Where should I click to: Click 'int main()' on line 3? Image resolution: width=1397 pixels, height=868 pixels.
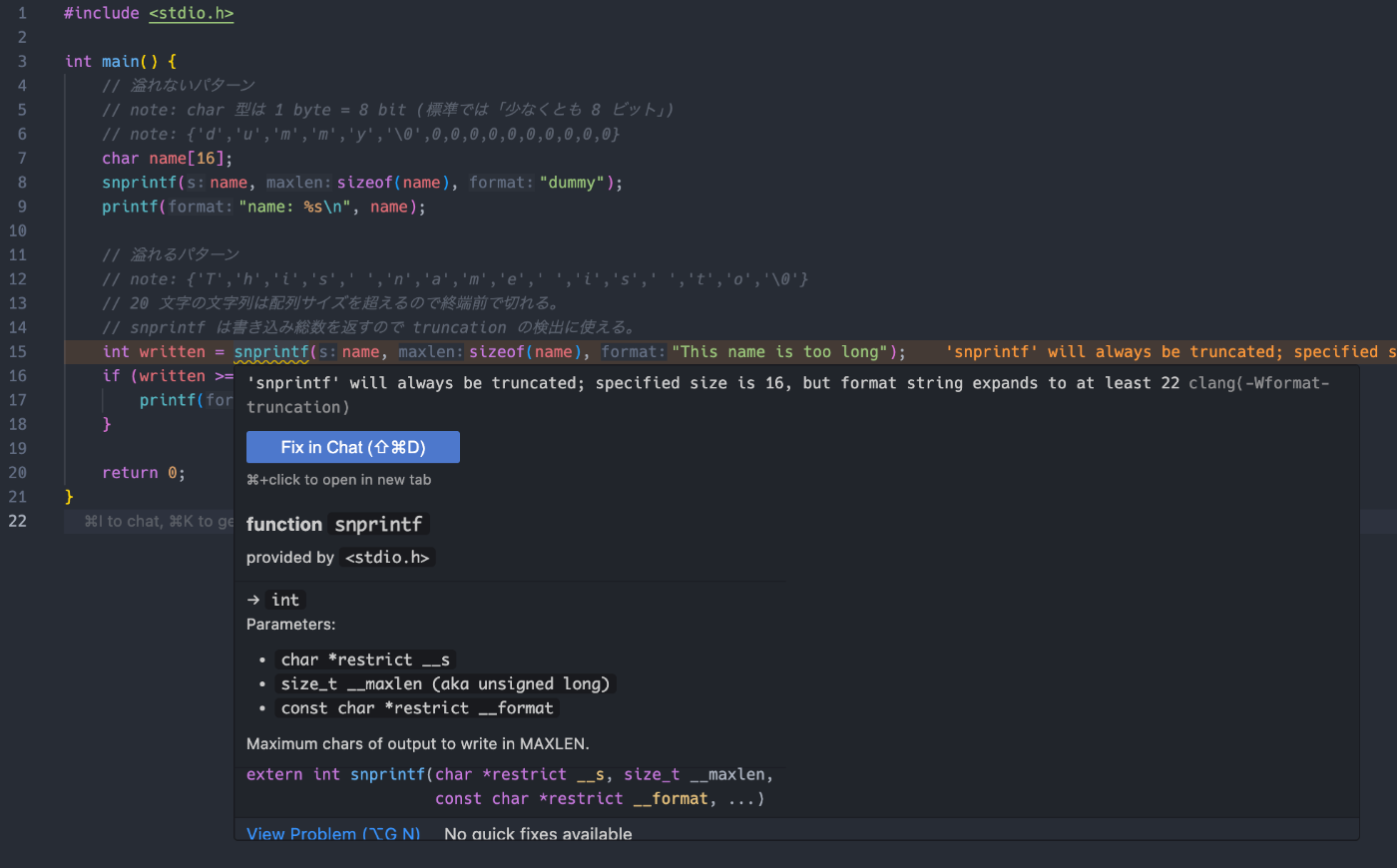pyautogui.click(x=112, y=61)
